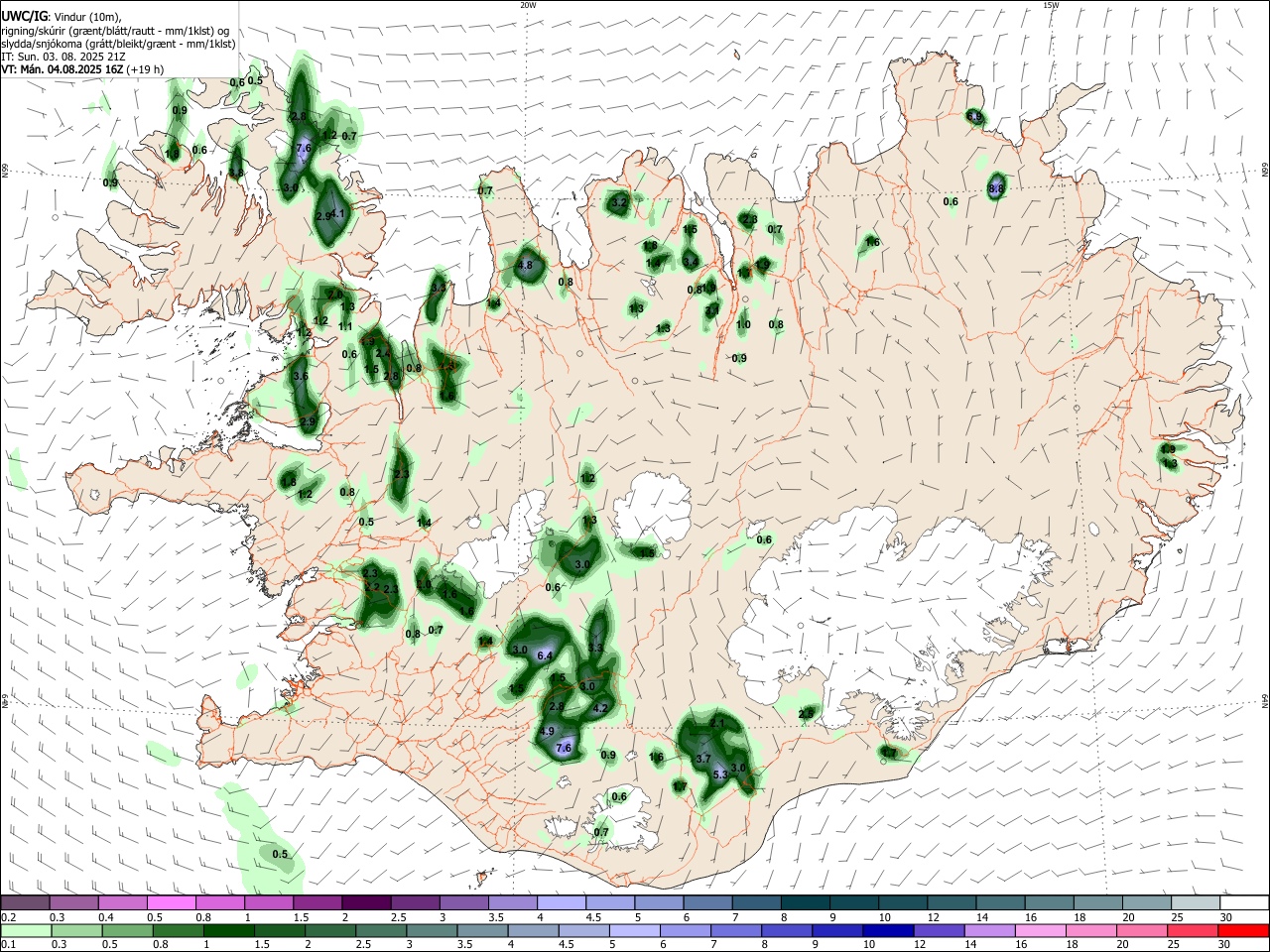Click the 4.2 precipitation value on the map
Image resolution: width=1270 pixels, height=952 pixels.
click(x=599, y=709)
